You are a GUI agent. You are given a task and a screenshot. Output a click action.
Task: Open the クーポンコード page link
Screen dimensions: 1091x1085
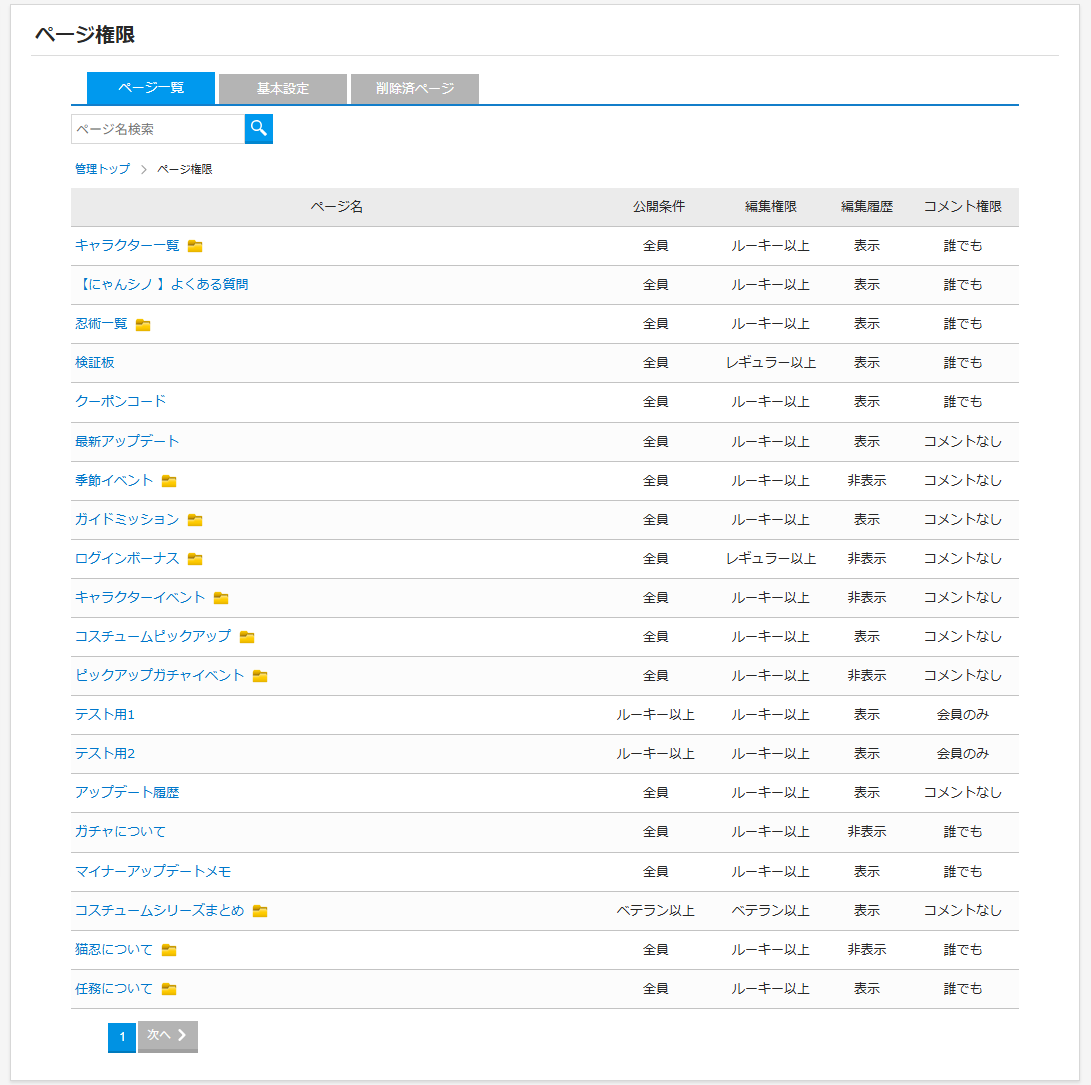[x=120, y=401]
